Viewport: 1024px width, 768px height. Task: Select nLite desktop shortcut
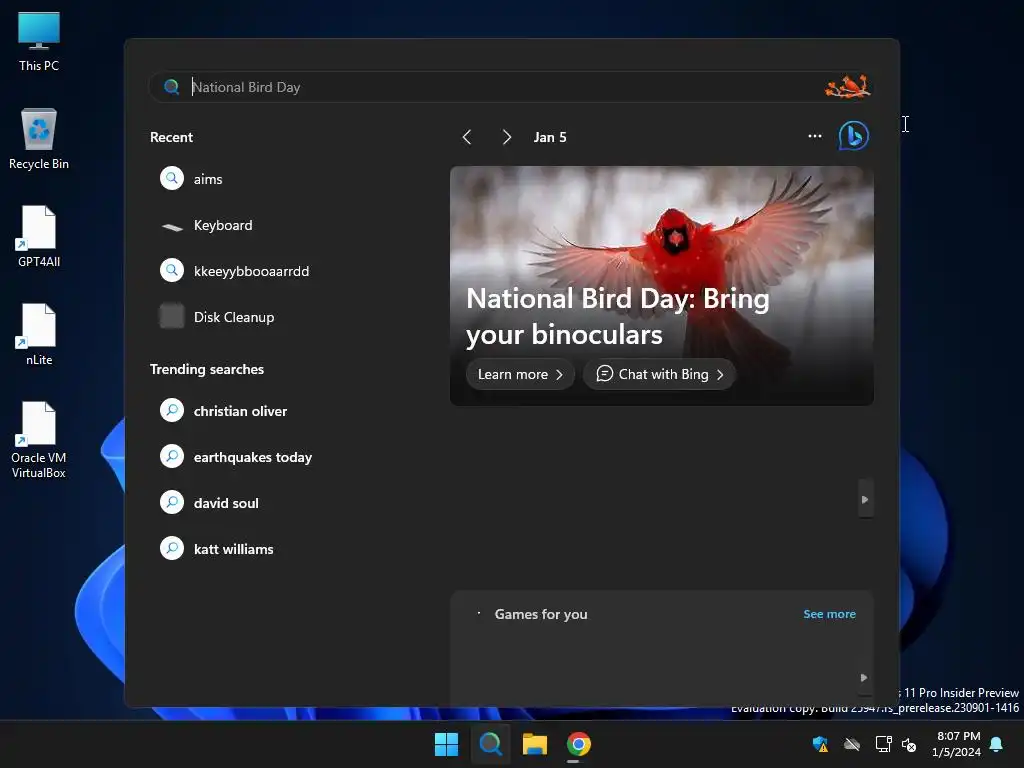39,334
